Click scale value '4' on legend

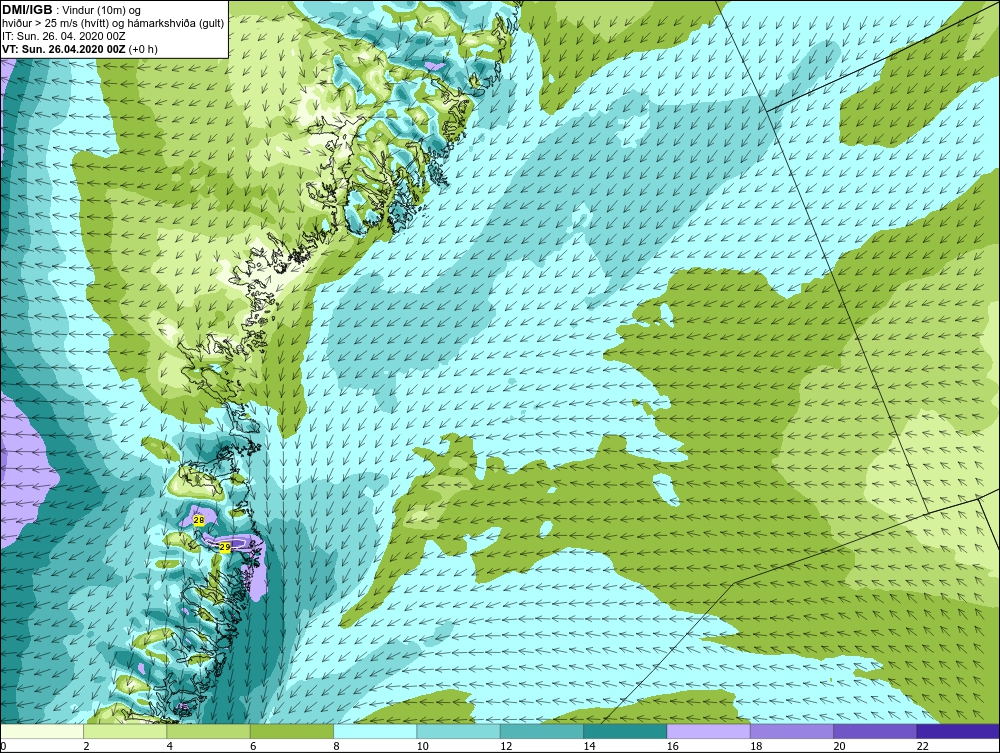pos(170,746)
